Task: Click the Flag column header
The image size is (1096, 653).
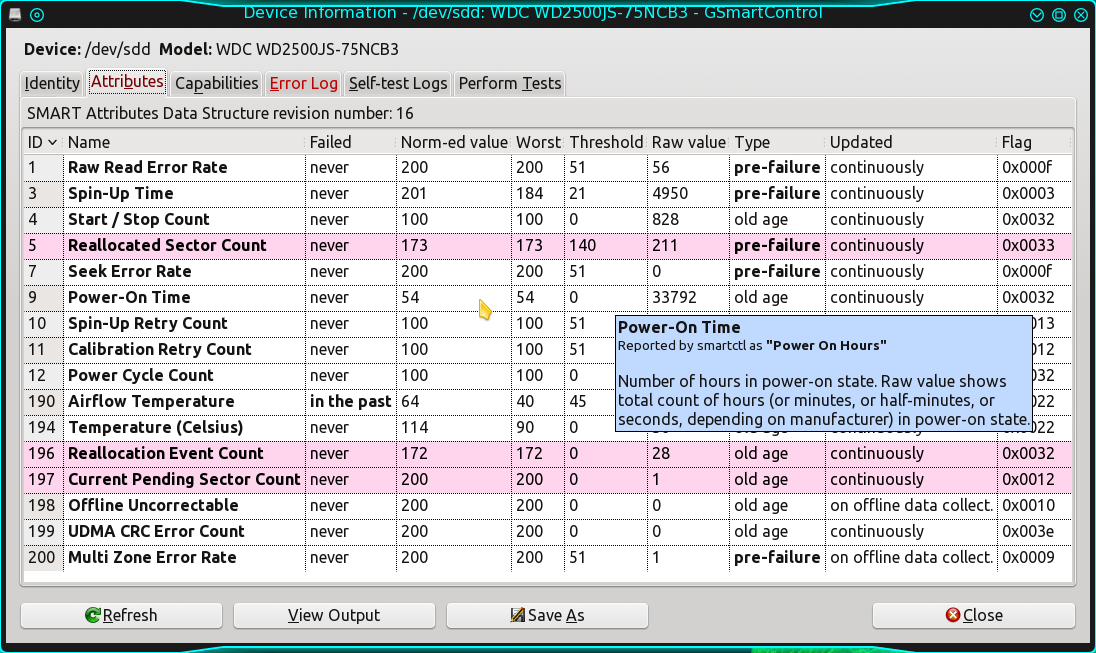Action: 1034,142
